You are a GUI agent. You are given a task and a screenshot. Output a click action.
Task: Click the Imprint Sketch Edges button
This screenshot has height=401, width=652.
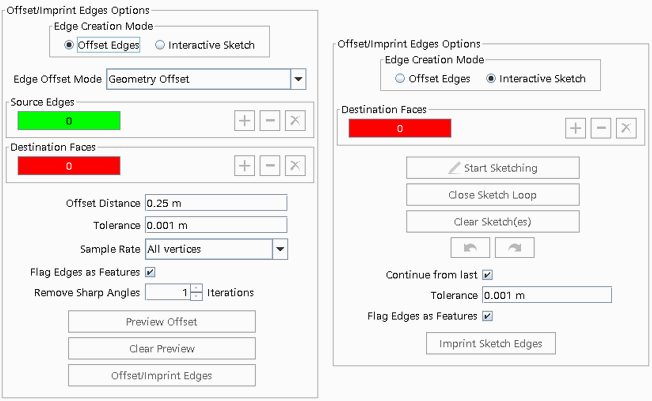[490, 344]
